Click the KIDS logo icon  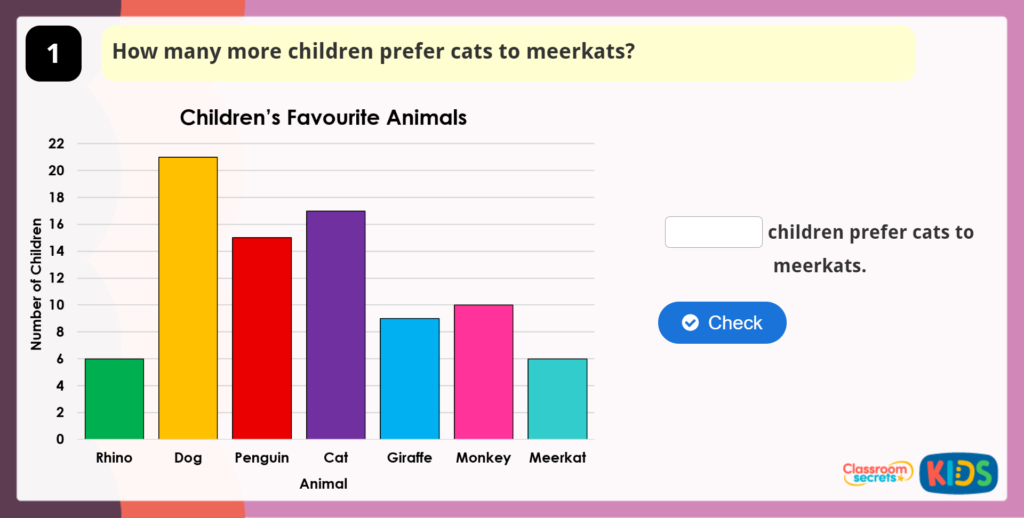click(958, 472)
